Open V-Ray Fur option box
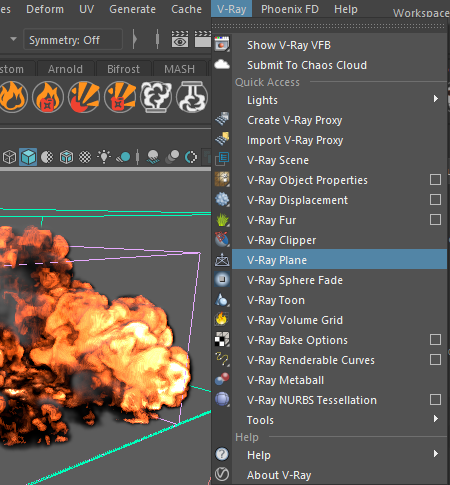 [x=435, y=220]
